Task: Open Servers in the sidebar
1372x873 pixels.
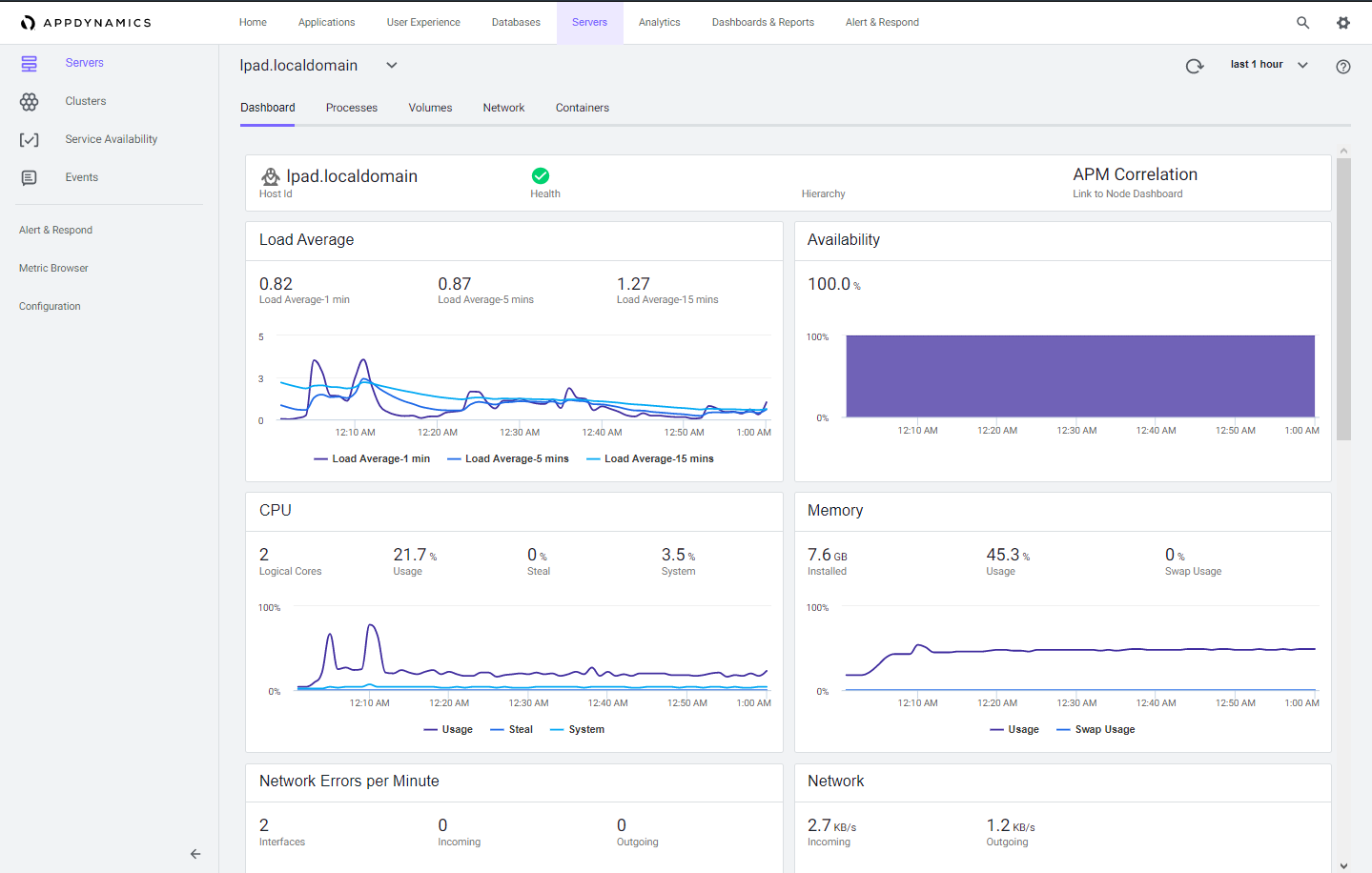Action: pyautogui.click(x=85, y=63)
